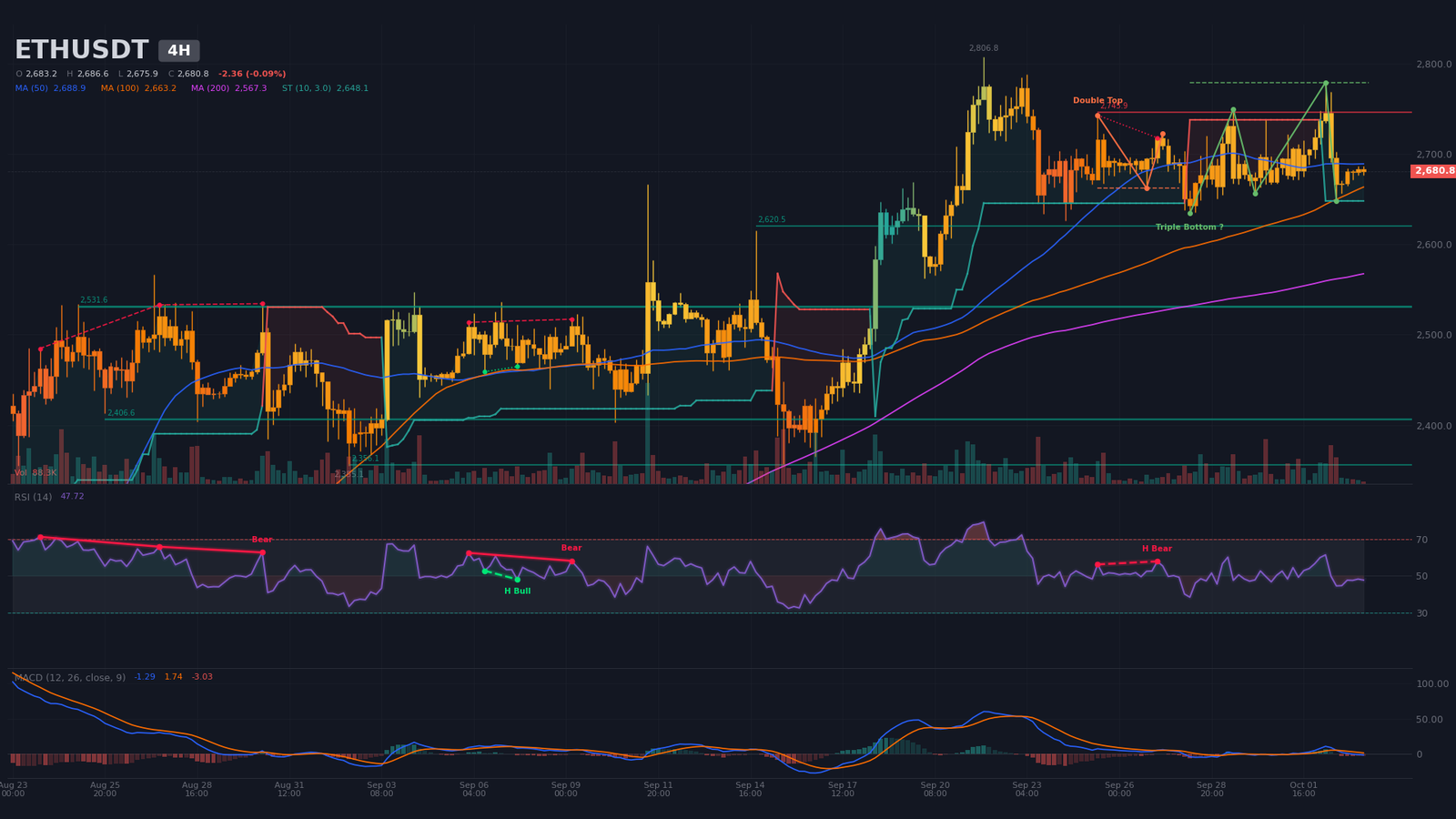Click the MACD histogram value -3.03
Screen dimensions: 1456x819
[x=202, y=677]
